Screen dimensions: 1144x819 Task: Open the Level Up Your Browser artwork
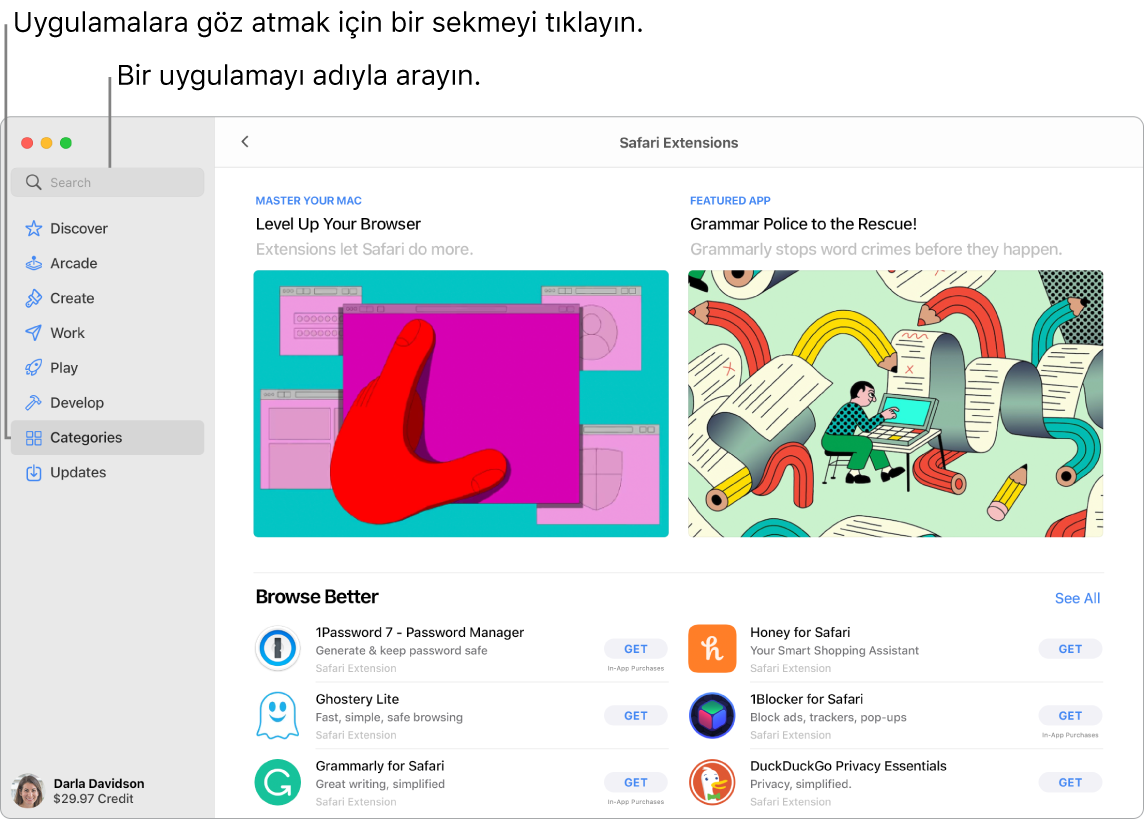461,404
